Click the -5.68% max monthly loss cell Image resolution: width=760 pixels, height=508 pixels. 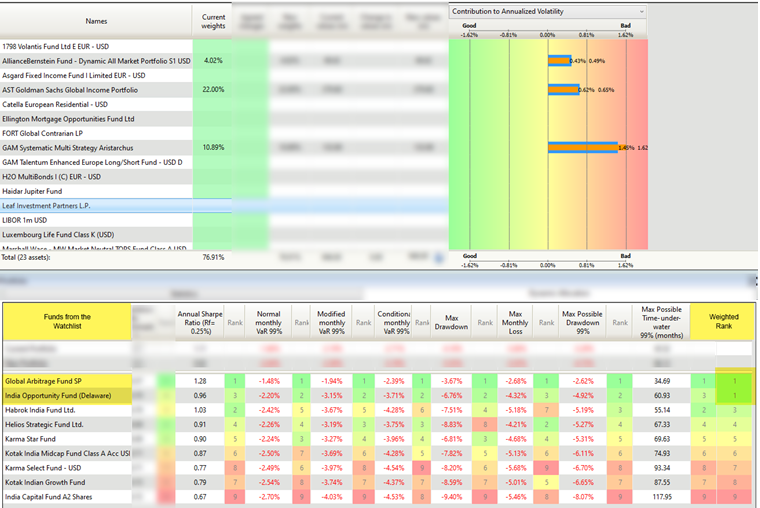516,468
